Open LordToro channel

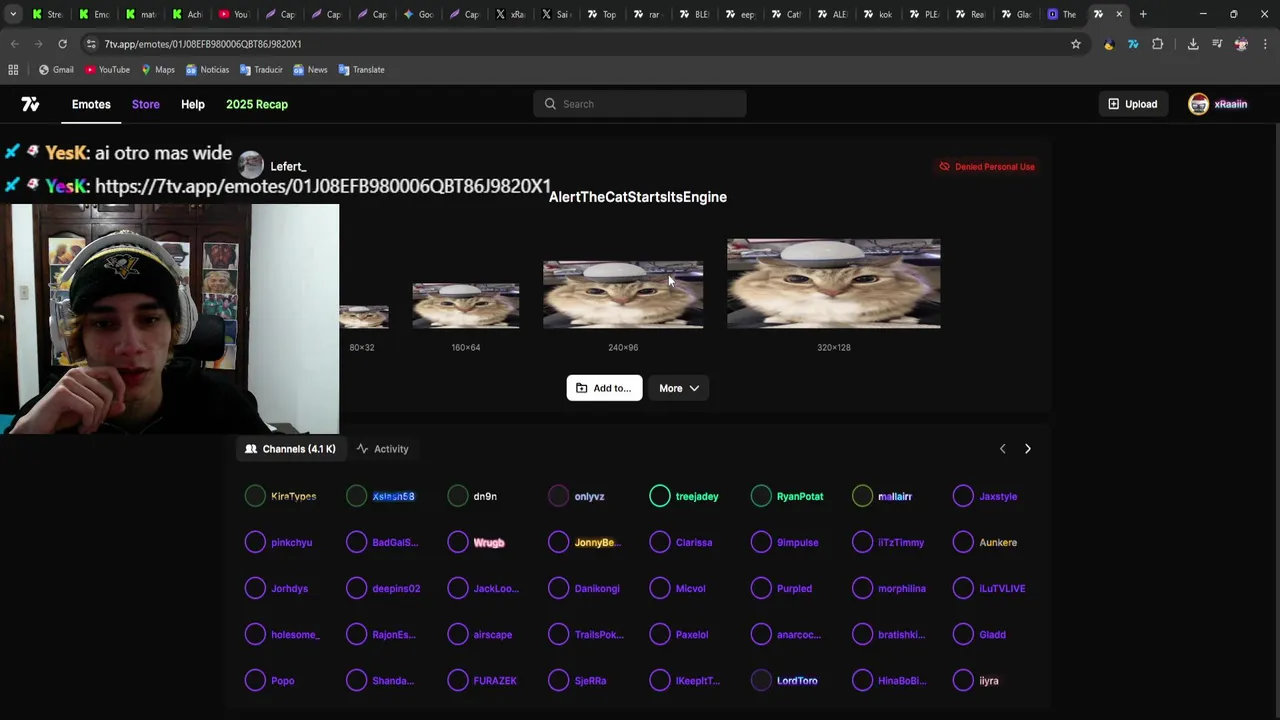pyautogui.click(x=785, y=680)
